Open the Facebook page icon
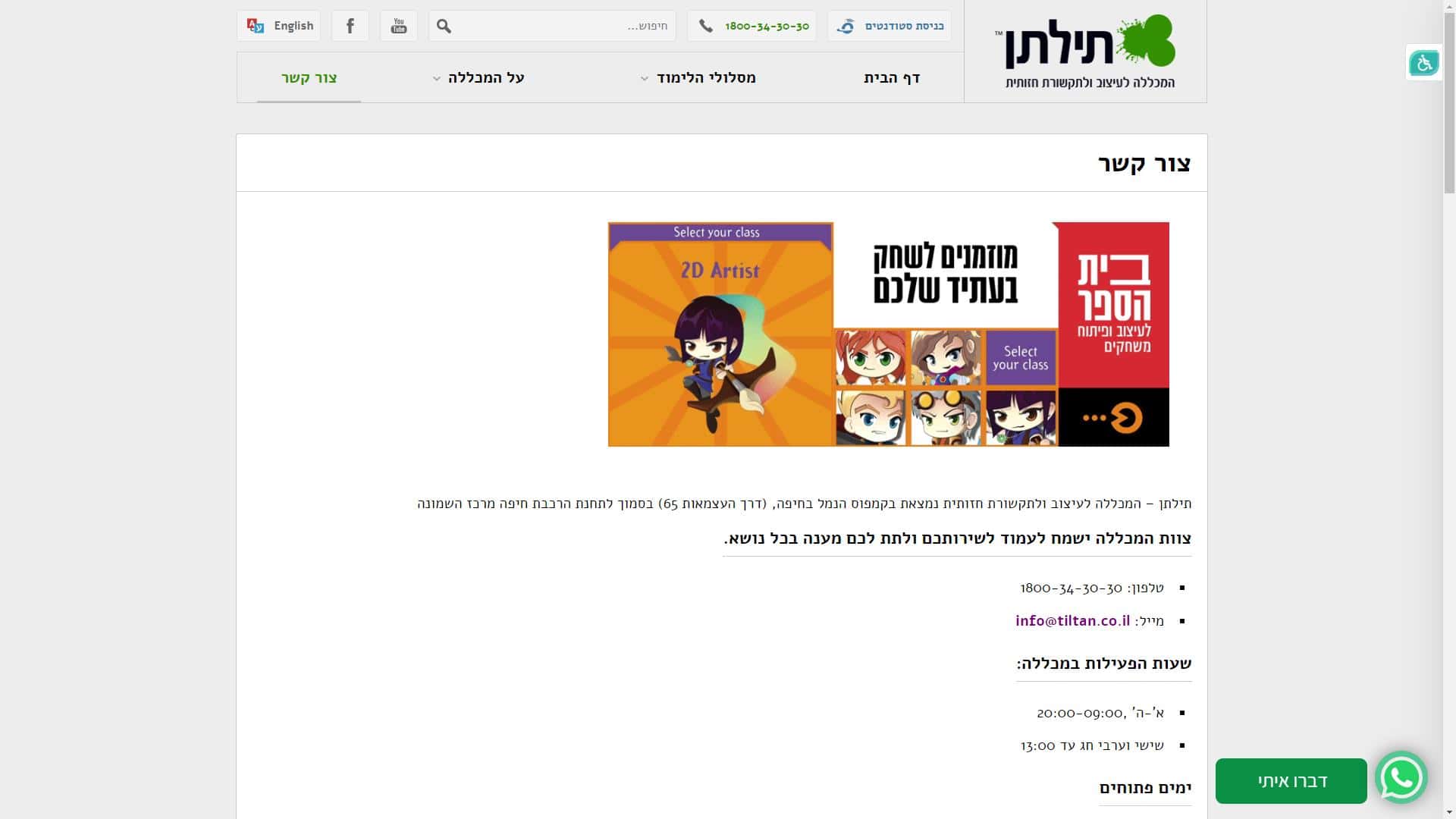This screenshot has width=1456, height=819. click(x=350, y=26)
